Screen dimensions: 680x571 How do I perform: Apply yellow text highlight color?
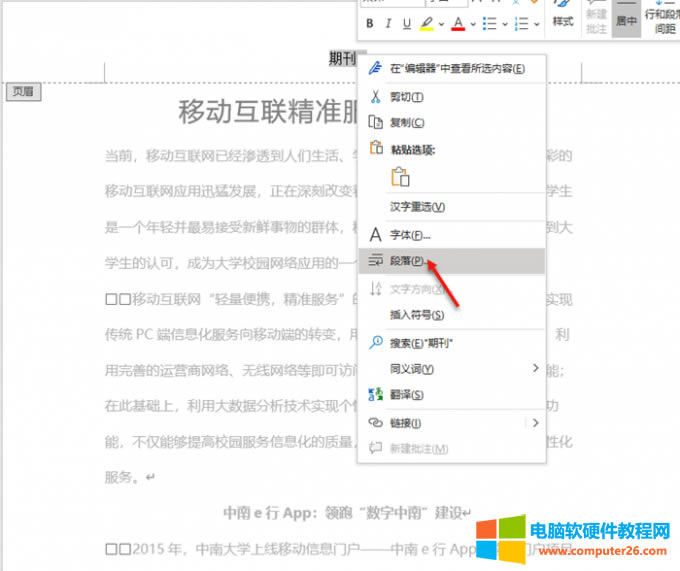coord(427,23)
